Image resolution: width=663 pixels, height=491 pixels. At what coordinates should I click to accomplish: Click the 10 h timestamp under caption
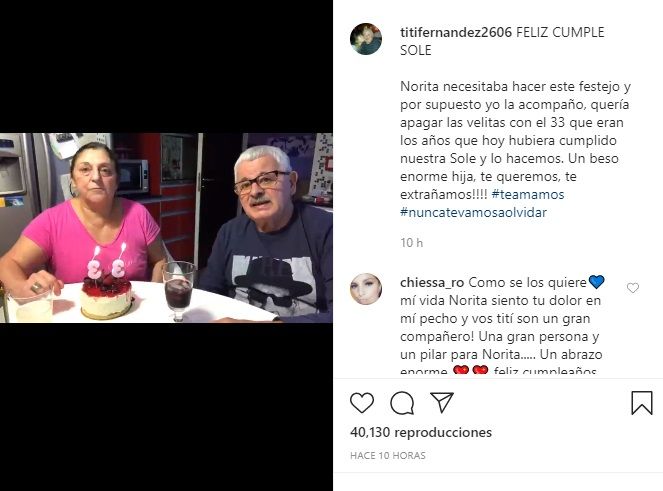pyautogui.click(x=411, y=243)
